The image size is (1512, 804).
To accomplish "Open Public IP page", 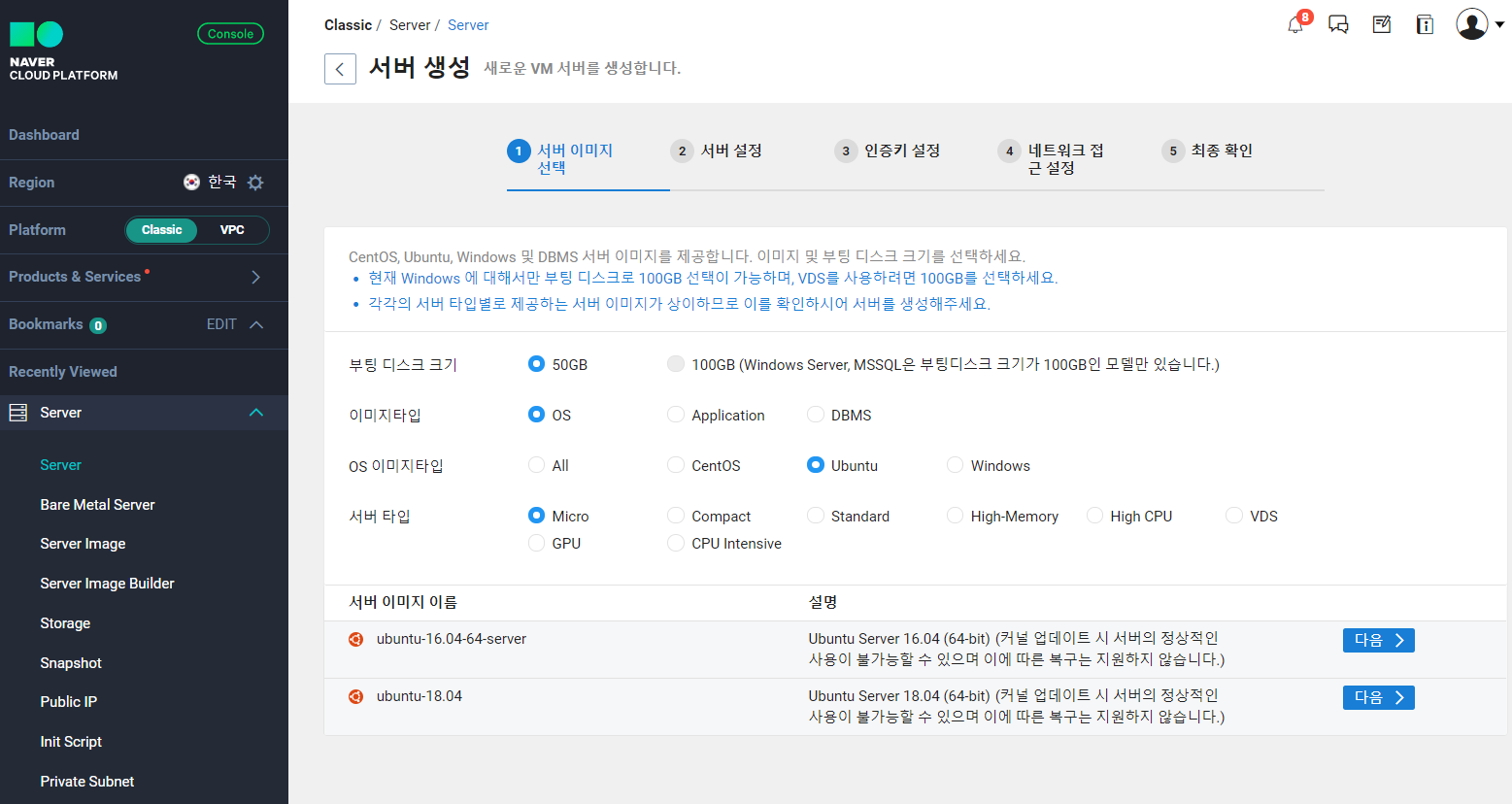I will [x=69, y=702].
